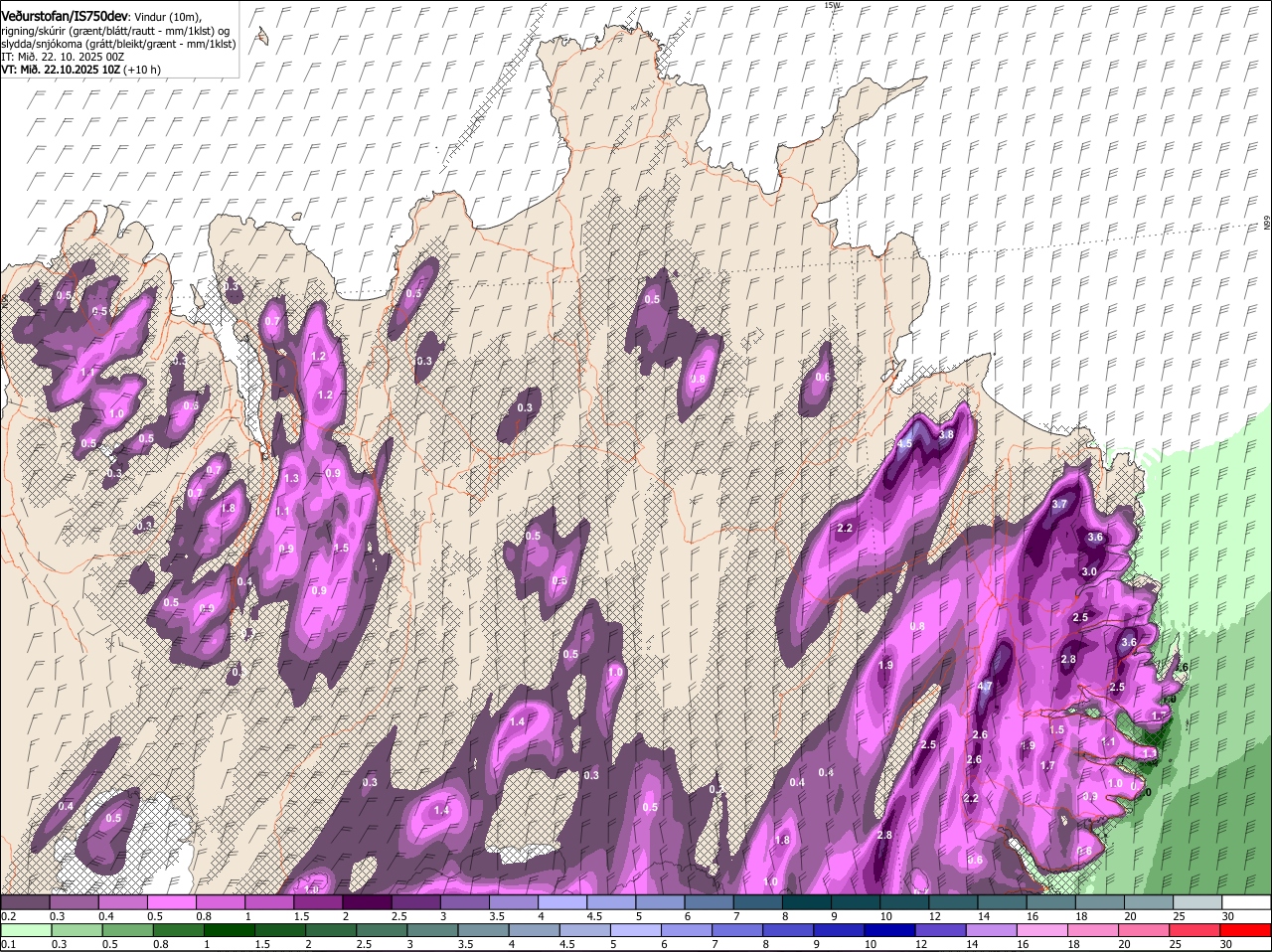Click the '15W' longitude label

point(832,5)
